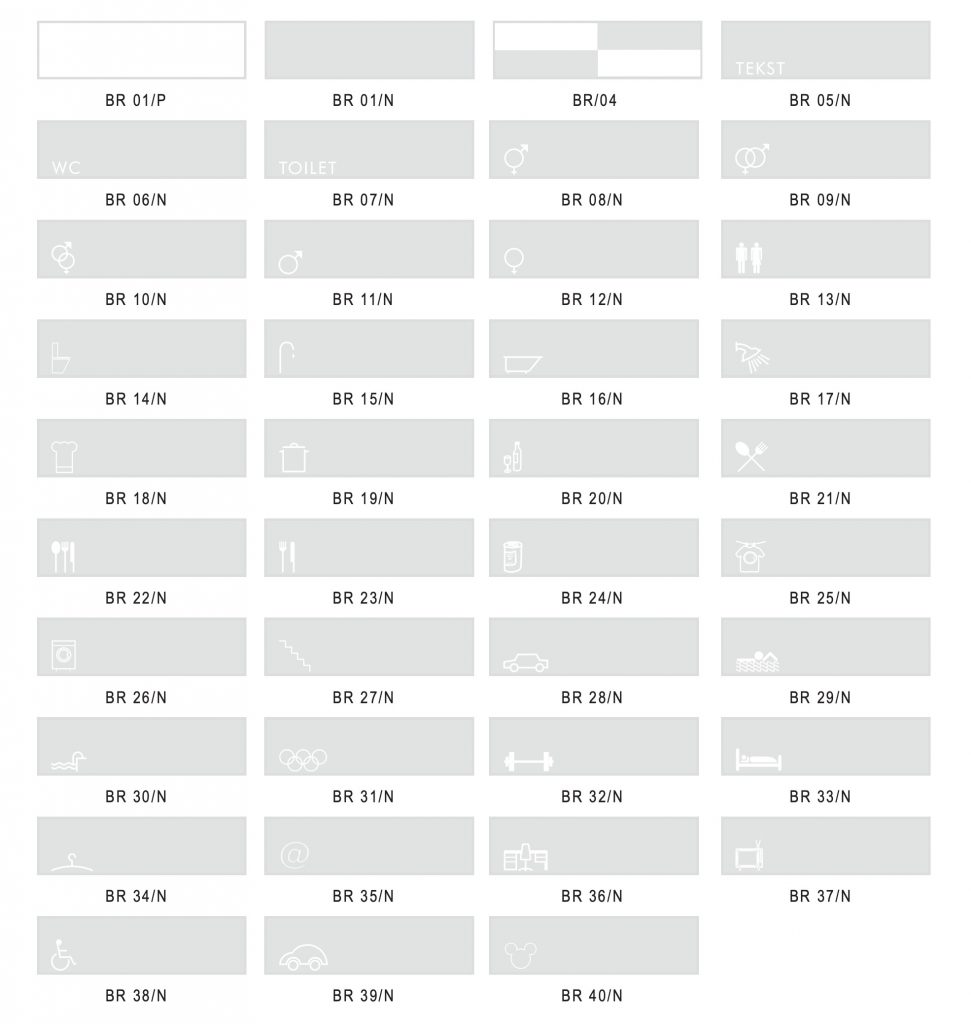Select the Mickey Mouse head icon
Viewport: 973px width, 1024px height.
coord(521,955)
